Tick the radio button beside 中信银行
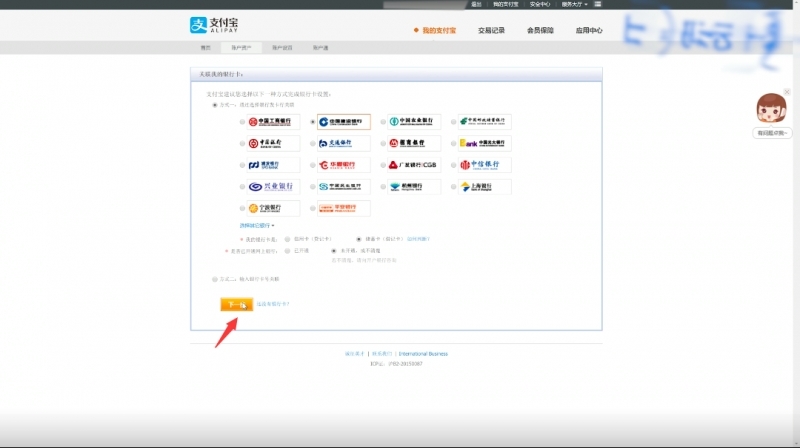Image resolution: width=800 pixels, height=448 pixels. click(454, 165)
